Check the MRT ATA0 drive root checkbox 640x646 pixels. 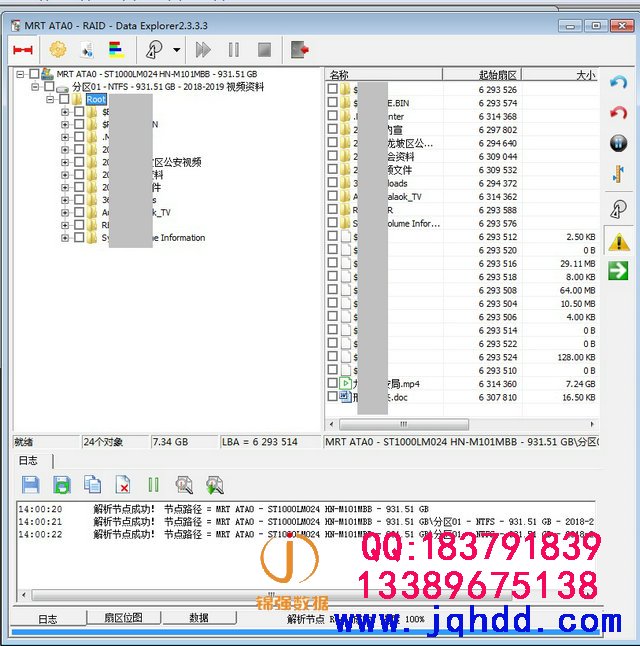[x=34, y=74]
